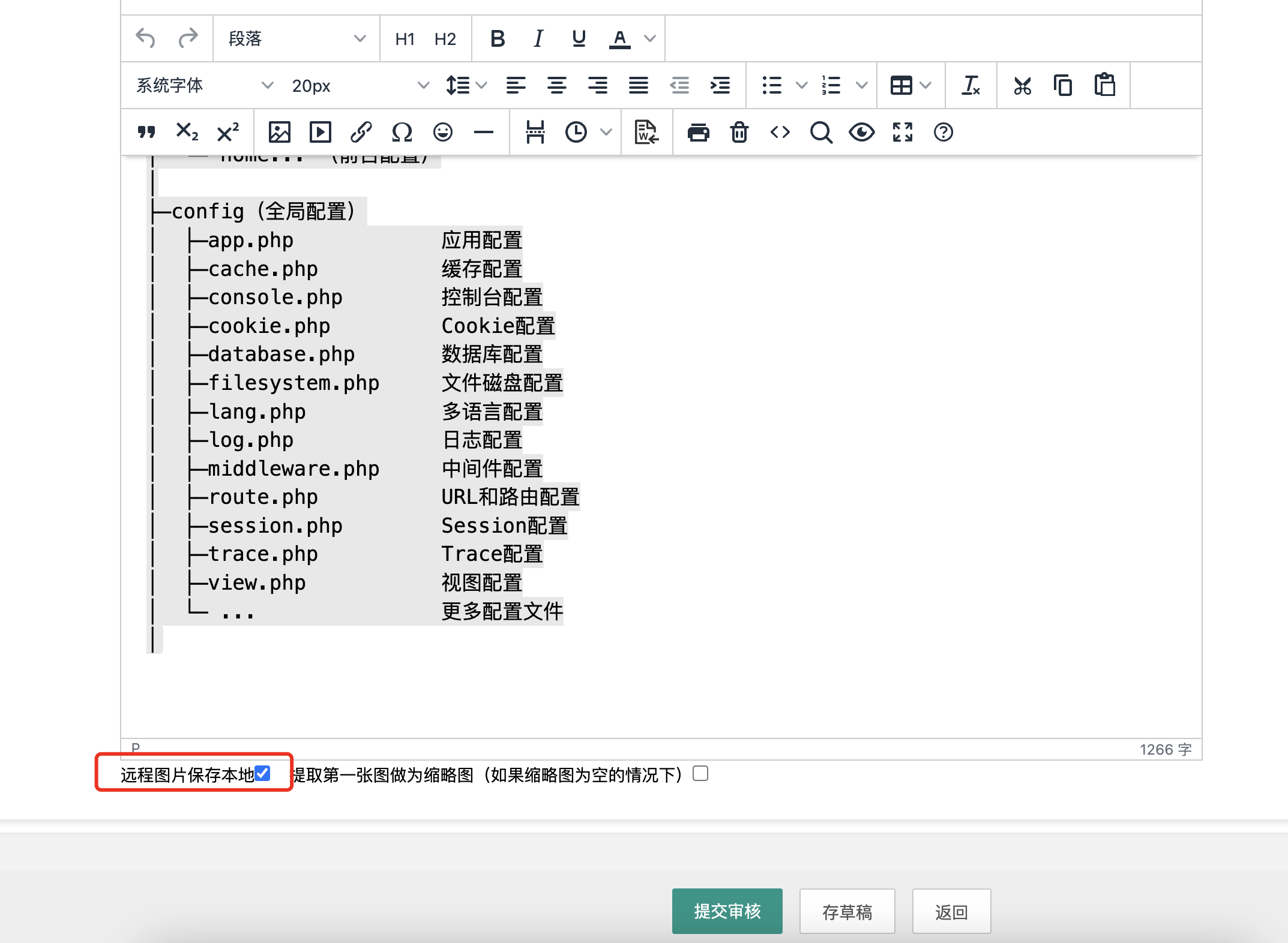Apply H1 heading style
Viewport: 1288px width, 943px height.
coord(405,39)
